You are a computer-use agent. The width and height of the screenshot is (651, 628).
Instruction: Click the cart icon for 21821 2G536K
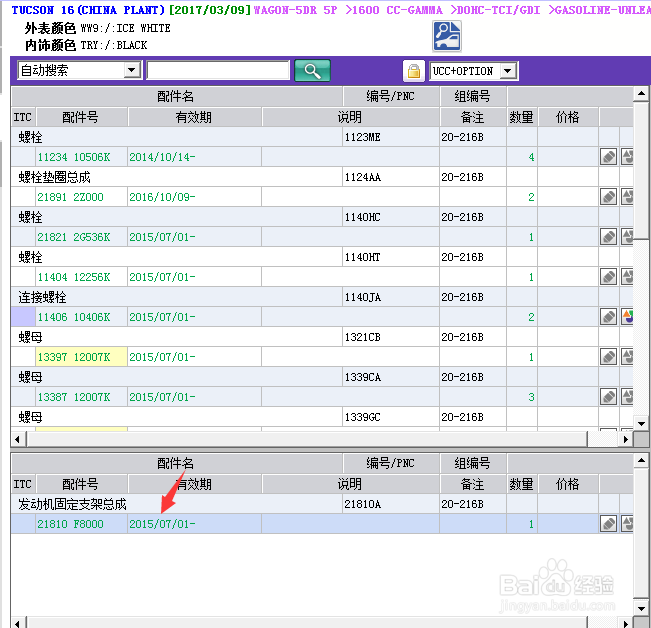627,237
